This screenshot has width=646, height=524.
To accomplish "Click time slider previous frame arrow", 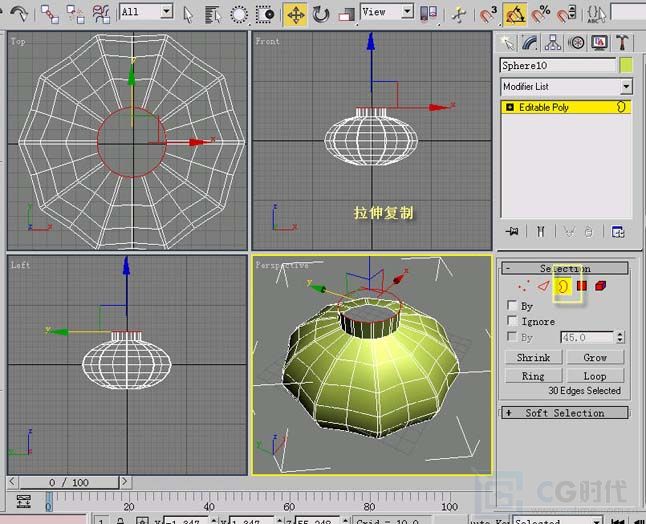I will tap(12, 482).
